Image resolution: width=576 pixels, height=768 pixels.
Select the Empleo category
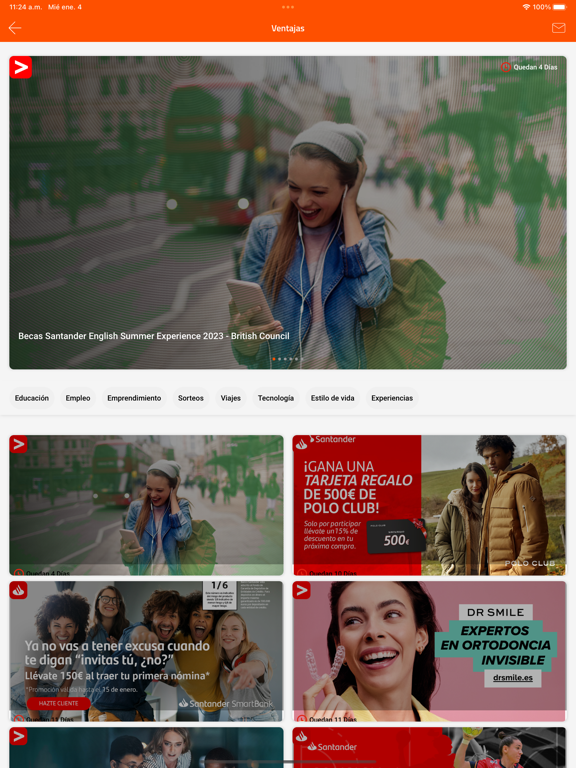click(x=78, y=398)
